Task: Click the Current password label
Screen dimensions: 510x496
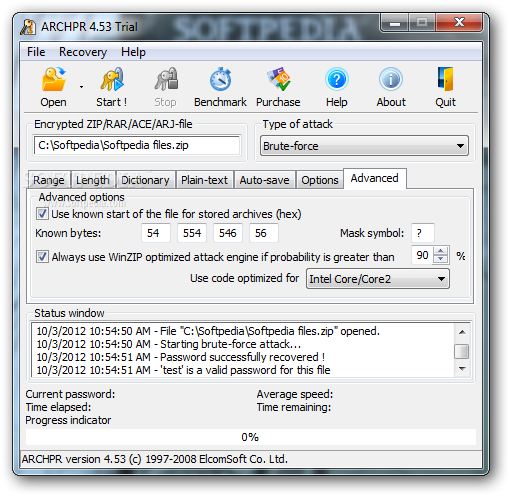Action: [x=70, y=394]
